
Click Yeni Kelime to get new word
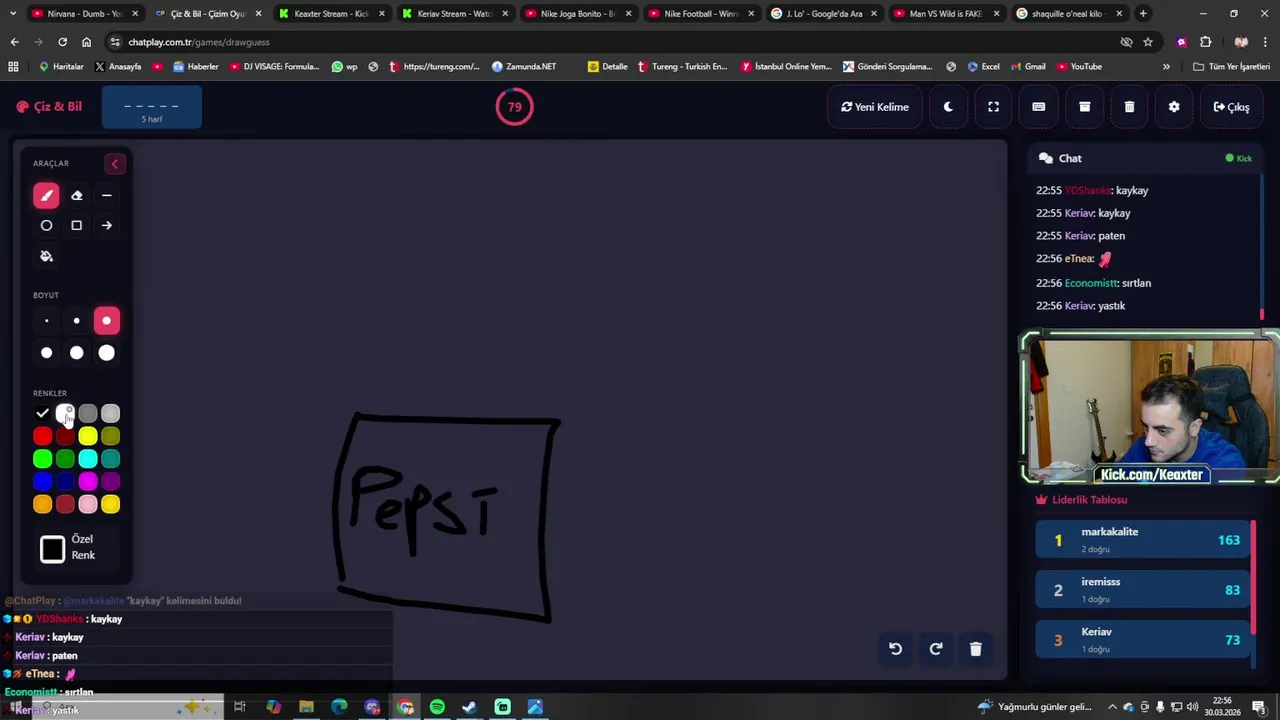coord(875,107)
